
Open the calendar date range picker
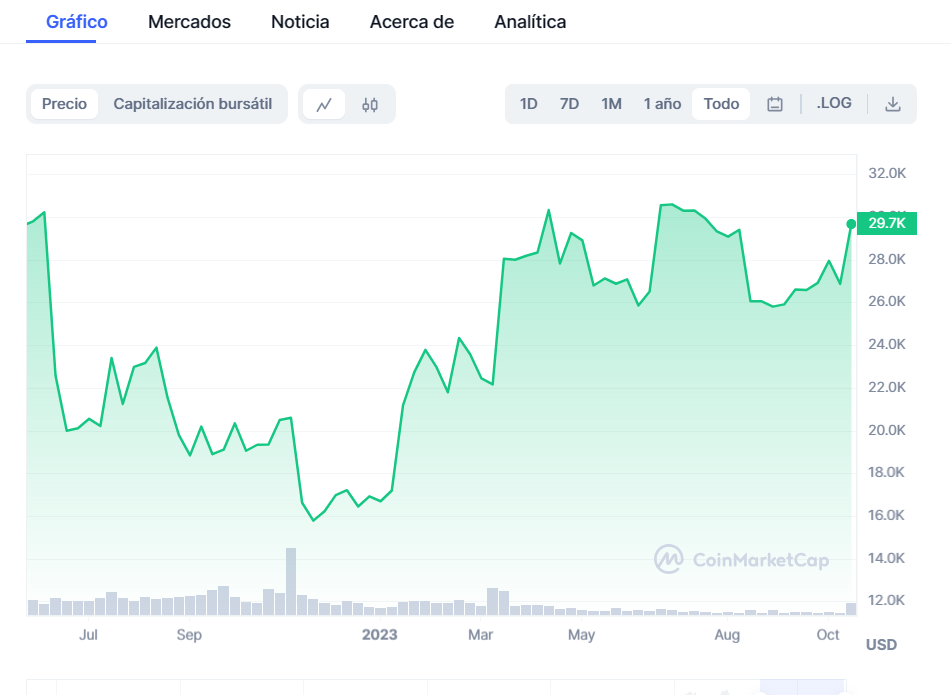[775, 104]
